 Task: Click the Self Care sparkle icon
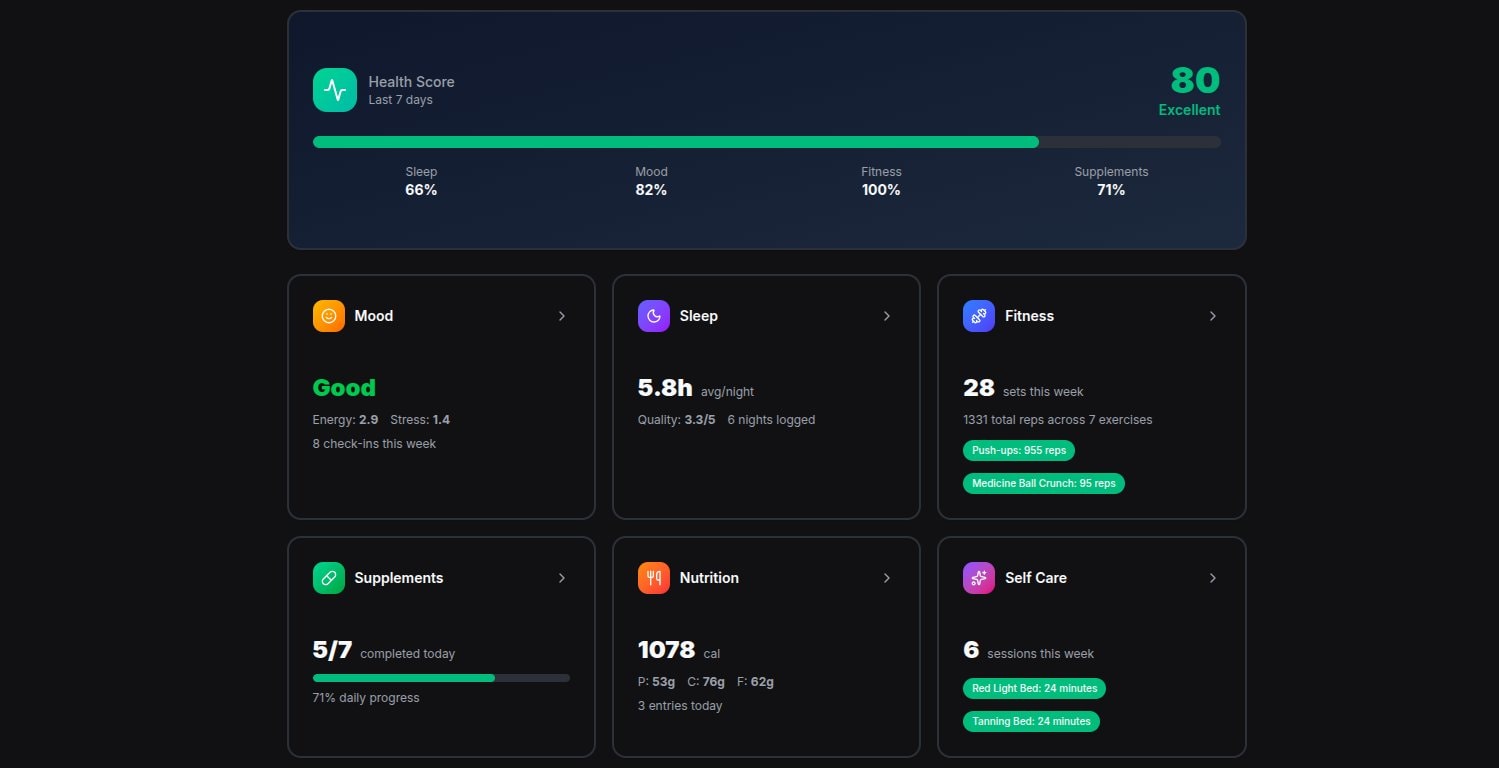coord(978,577)
